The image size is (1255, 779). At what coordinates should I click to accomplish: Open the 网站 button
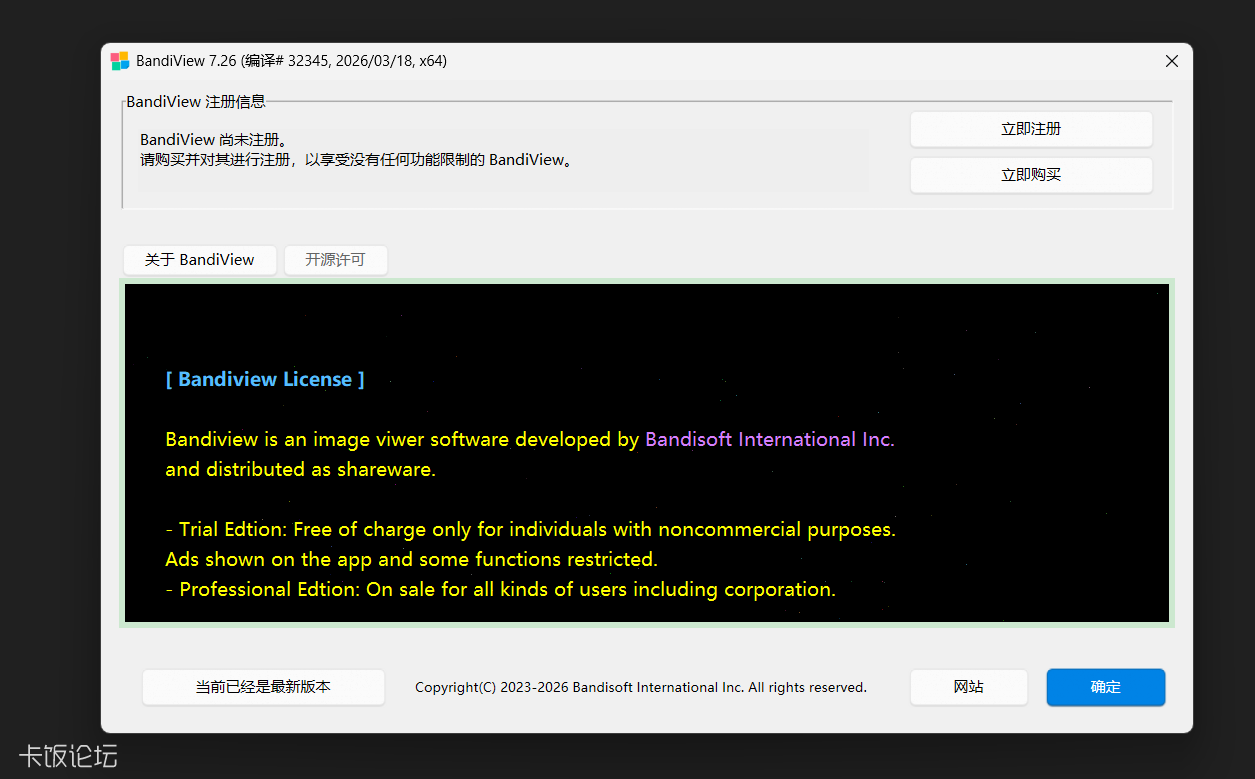[x=968, y=687]
